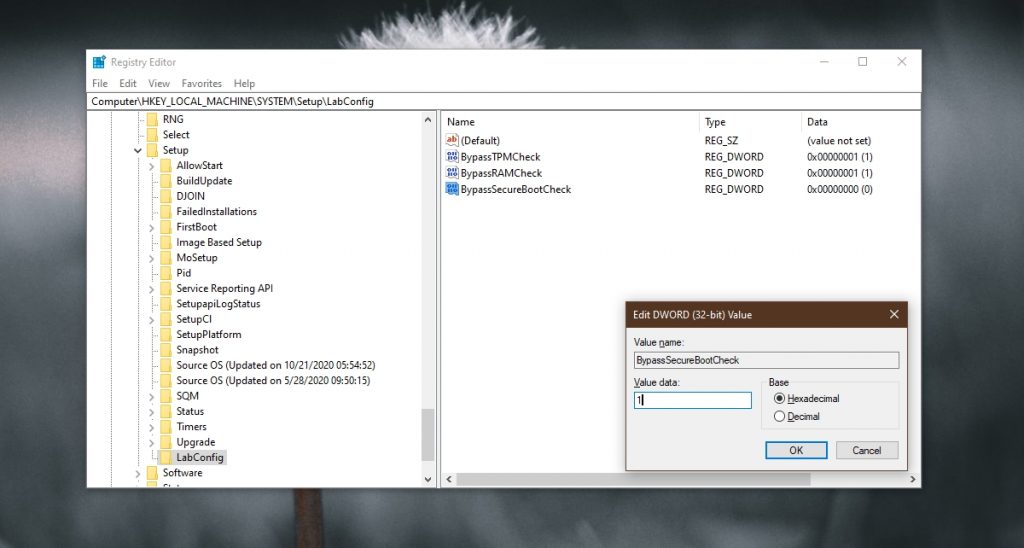This screenshot has height=548, width=1024.
Task: Open the Favorites menu
Action: 201,84
